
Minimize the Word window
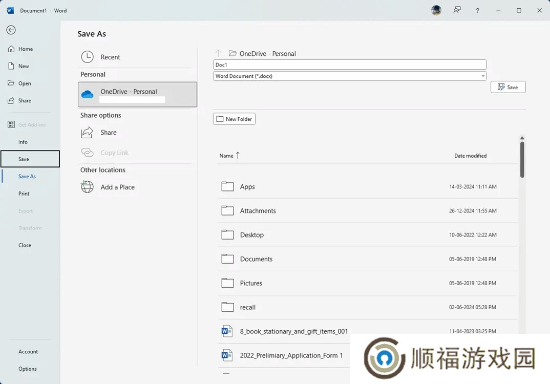[498, 11]
